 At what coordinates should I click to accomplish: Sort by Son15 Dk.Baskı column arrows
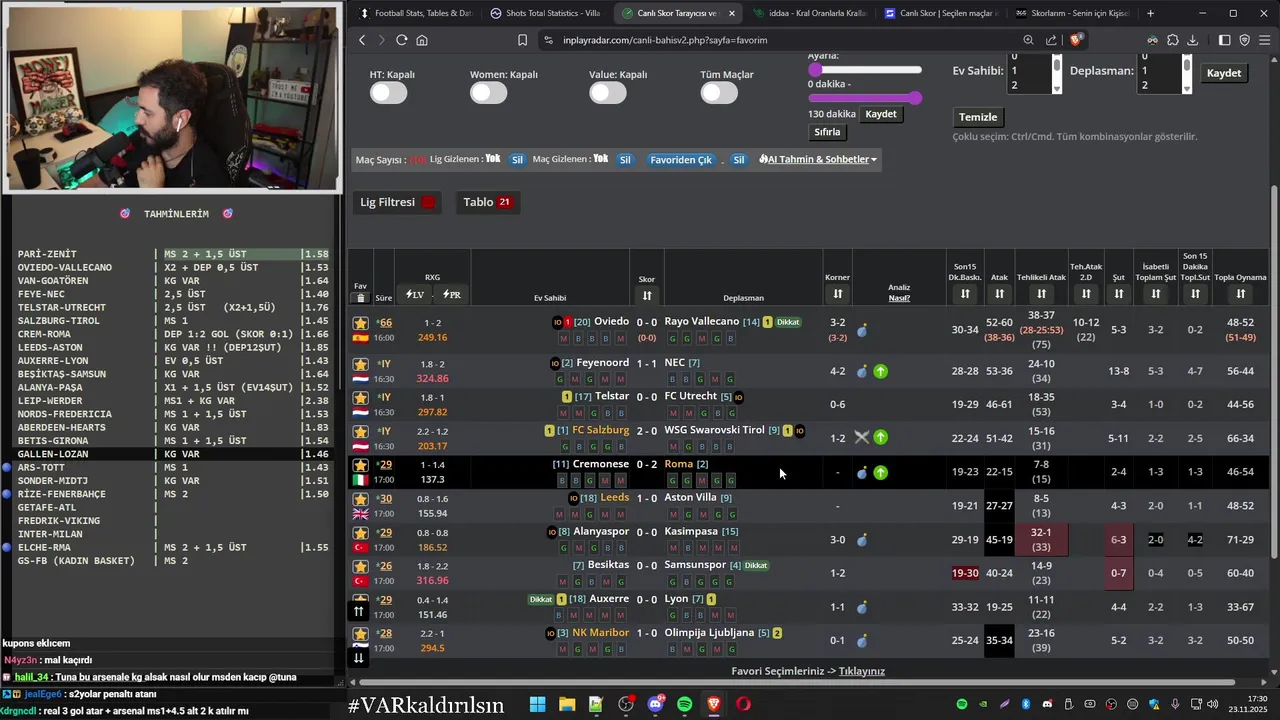965,294
